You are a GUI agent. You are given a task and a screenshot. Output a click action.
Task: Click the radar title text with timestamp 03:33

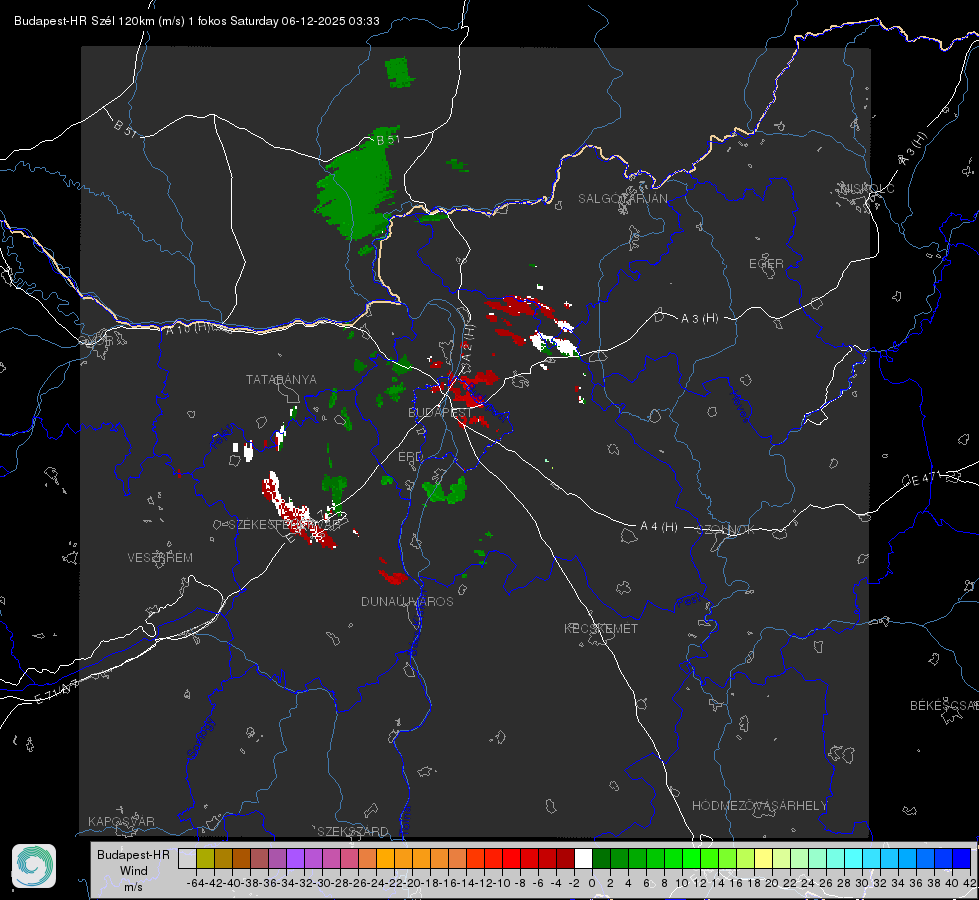point(197,21)
